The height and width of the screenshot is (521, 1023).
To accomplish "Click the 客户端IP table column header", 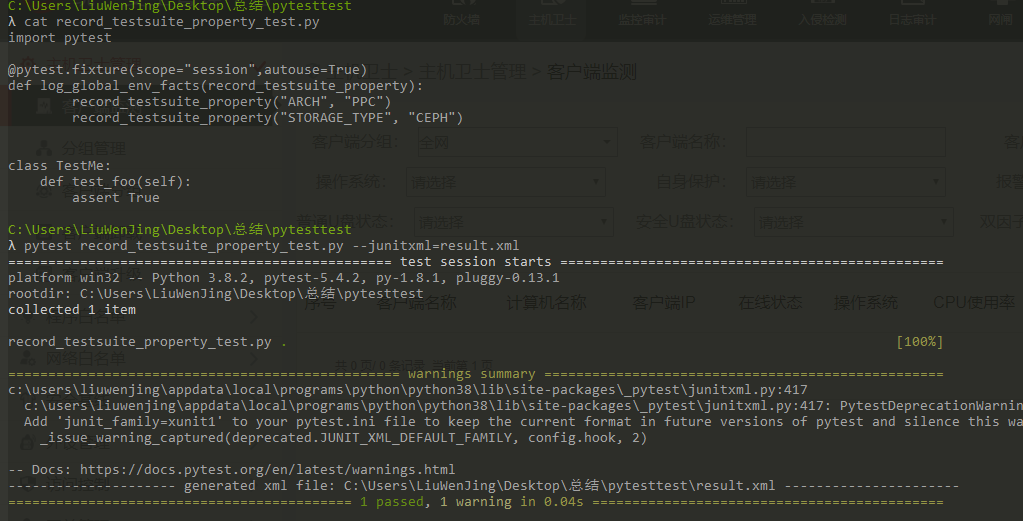I will (664, 303).
